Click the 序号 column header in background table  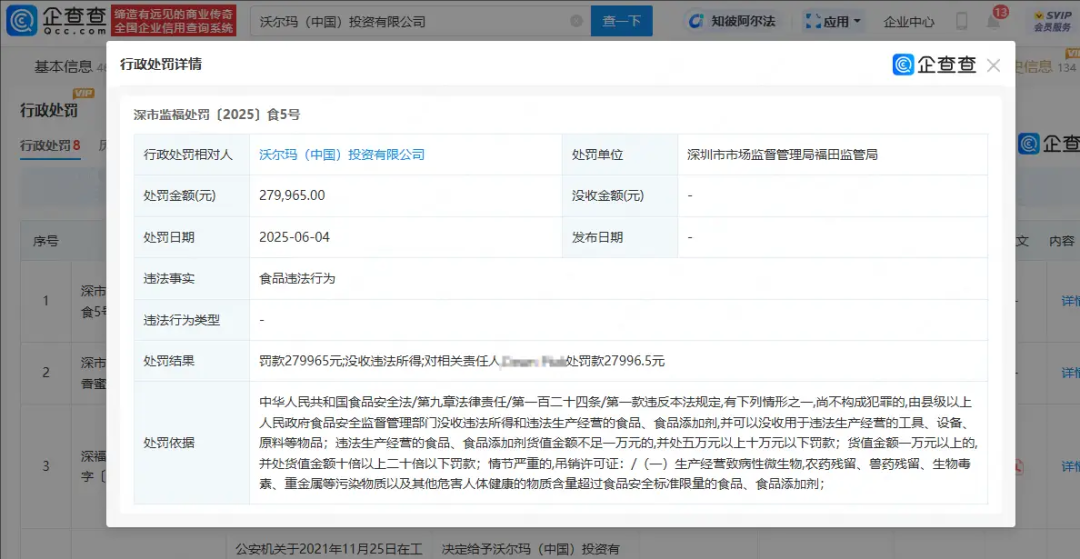45,241
